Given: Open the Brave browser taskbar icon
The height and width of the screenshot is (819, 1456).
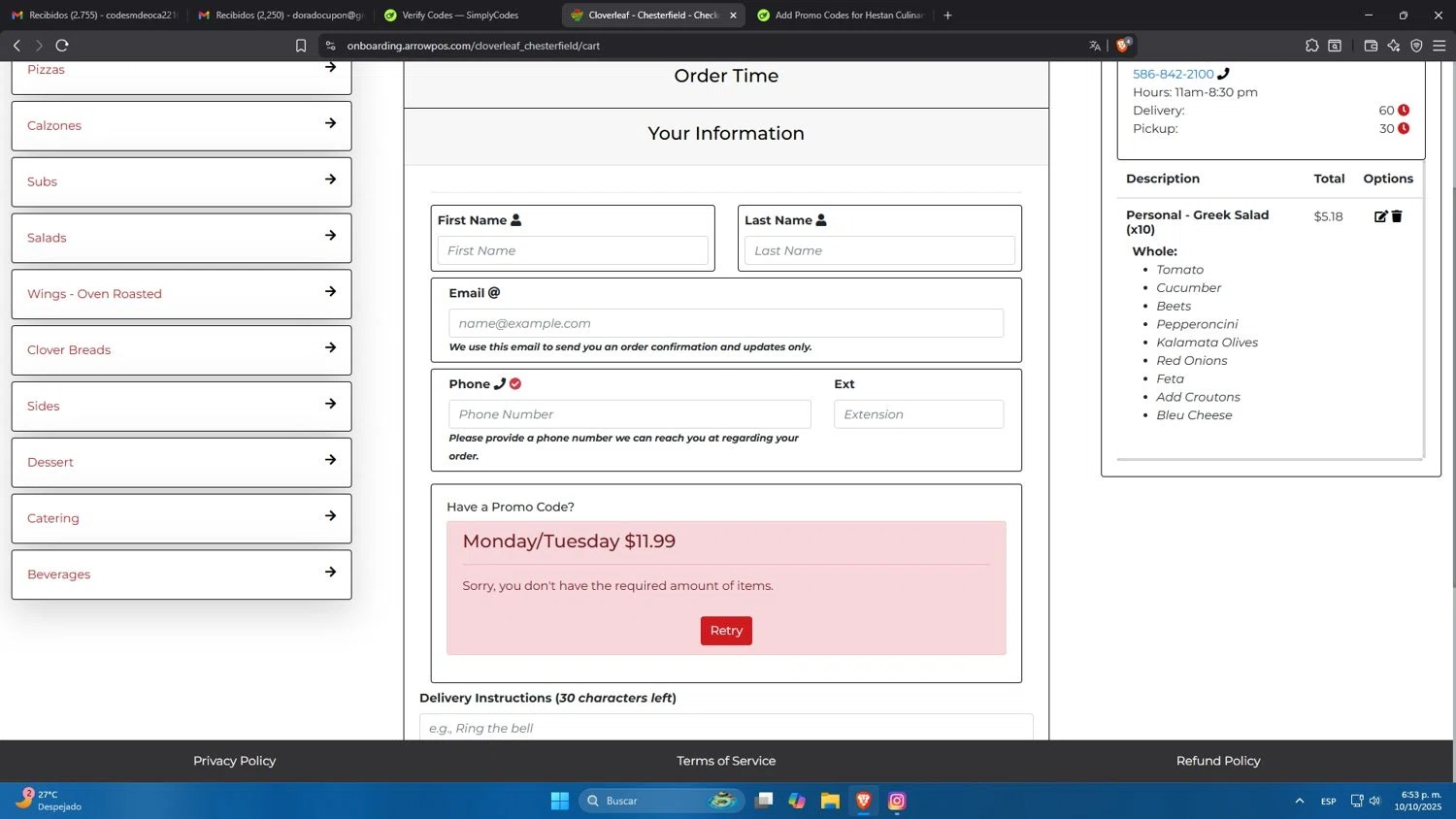Looking at the screenshot, I should (863, 801).
